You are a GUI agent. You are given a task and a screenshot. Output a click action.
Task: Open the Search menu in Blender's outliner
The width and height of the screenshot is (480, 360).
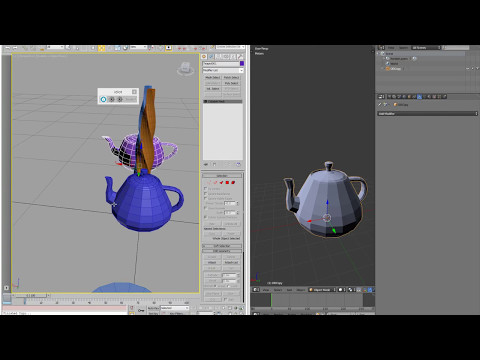(x=403, y=48)
